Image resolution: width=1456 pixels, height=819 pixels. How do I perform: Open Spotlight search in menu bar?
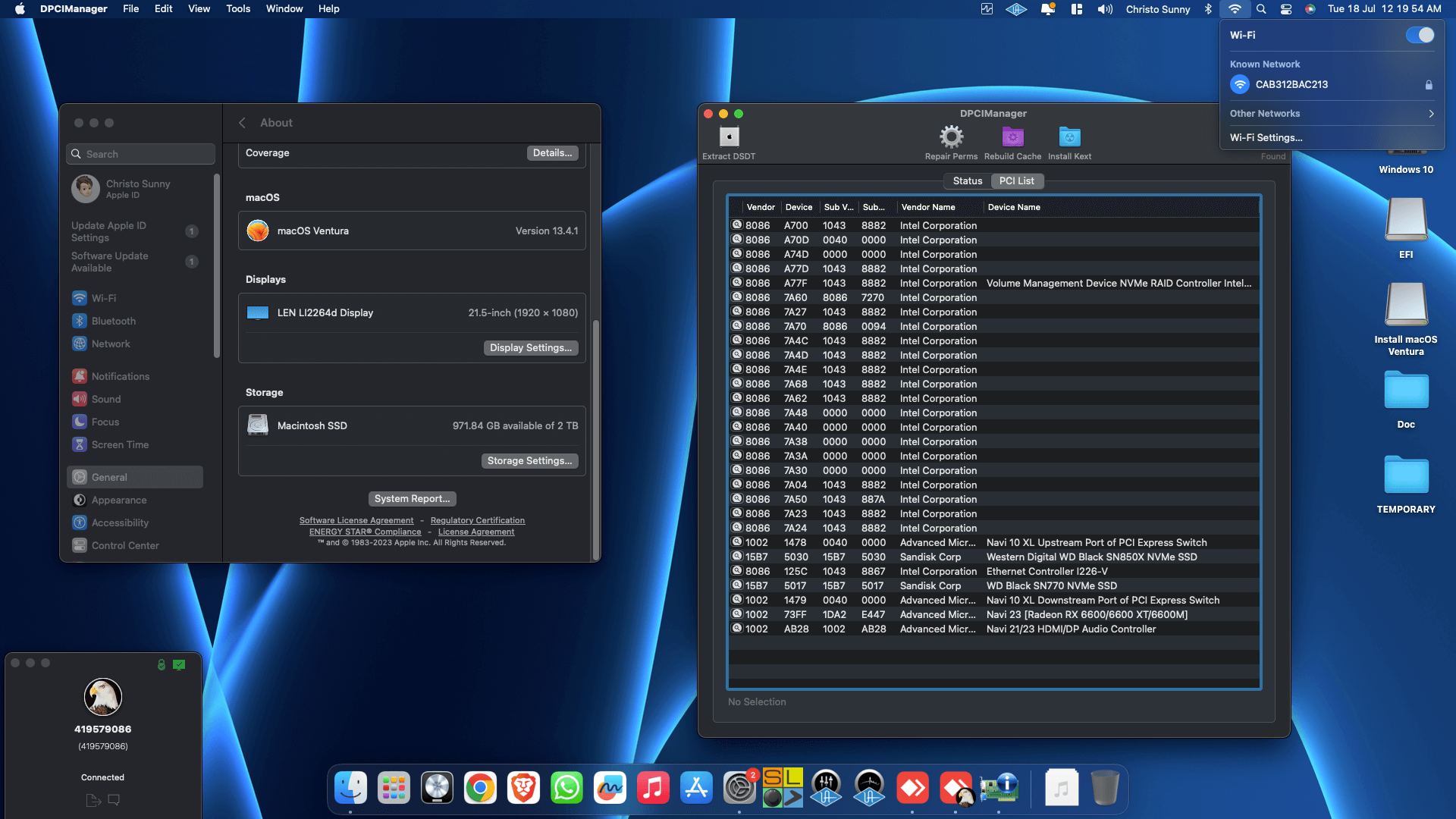pyautogui.click(x=1261, y=9)
